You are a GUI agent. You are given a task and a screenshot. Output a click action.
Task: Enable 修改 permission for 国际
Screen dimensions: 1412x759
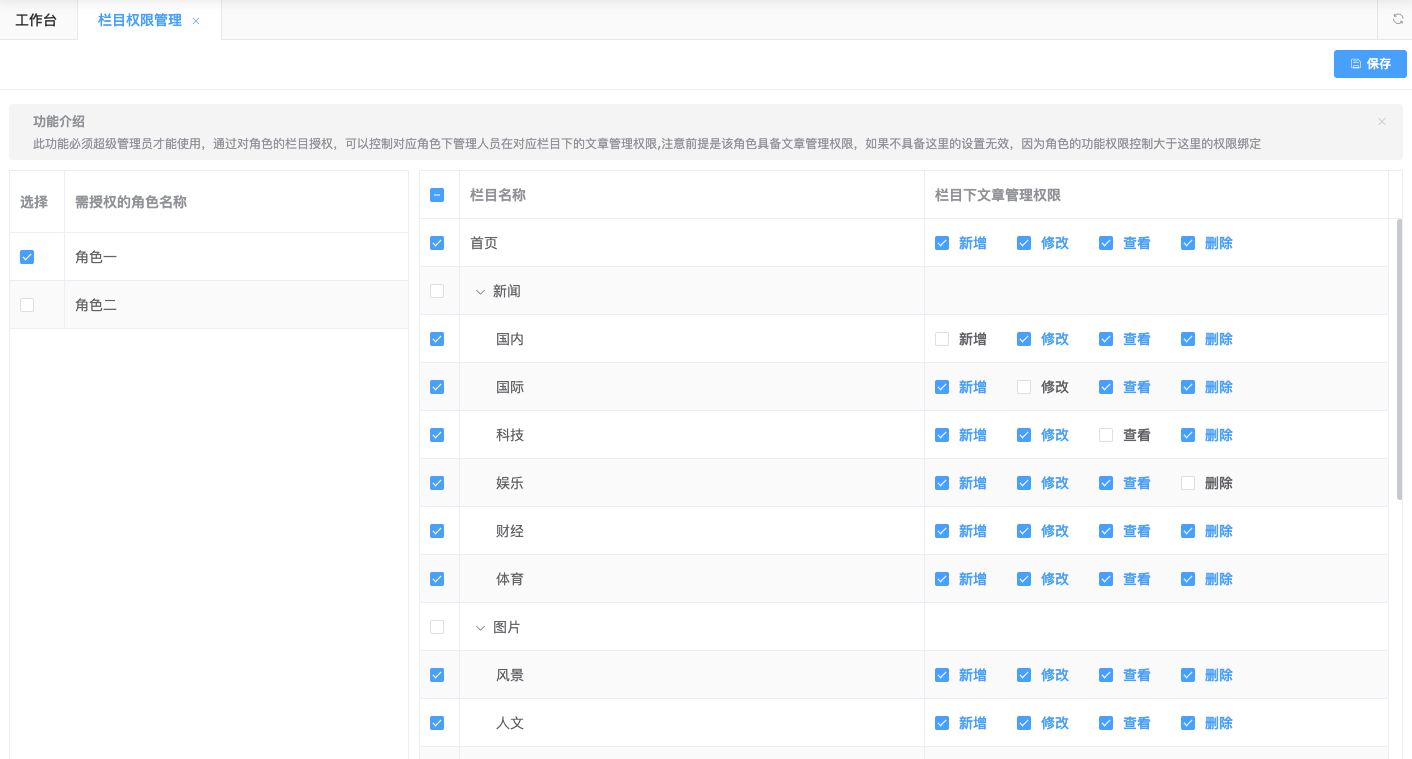pyautogui.click(x=1024, y=387)
